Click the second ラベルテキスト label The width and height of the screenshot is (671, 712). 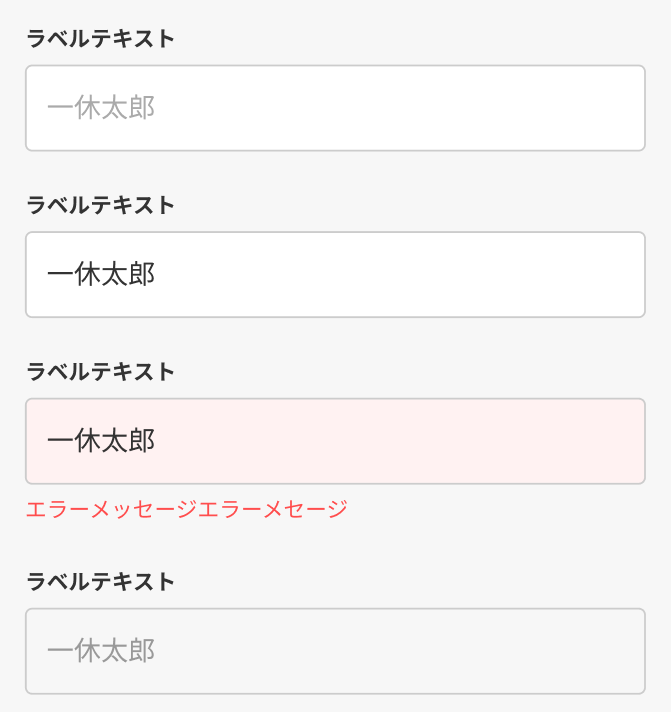point(101,205)
